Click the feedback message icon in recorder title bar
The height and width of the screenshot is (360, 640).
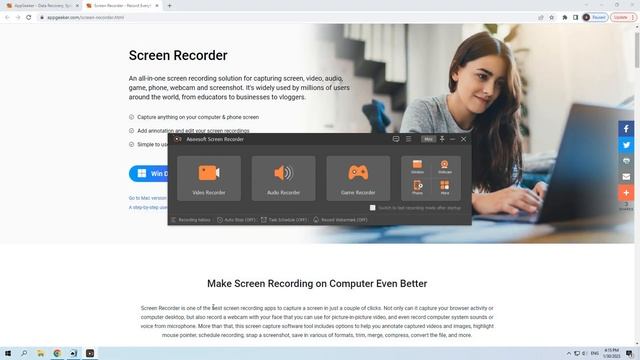point(396,139)
